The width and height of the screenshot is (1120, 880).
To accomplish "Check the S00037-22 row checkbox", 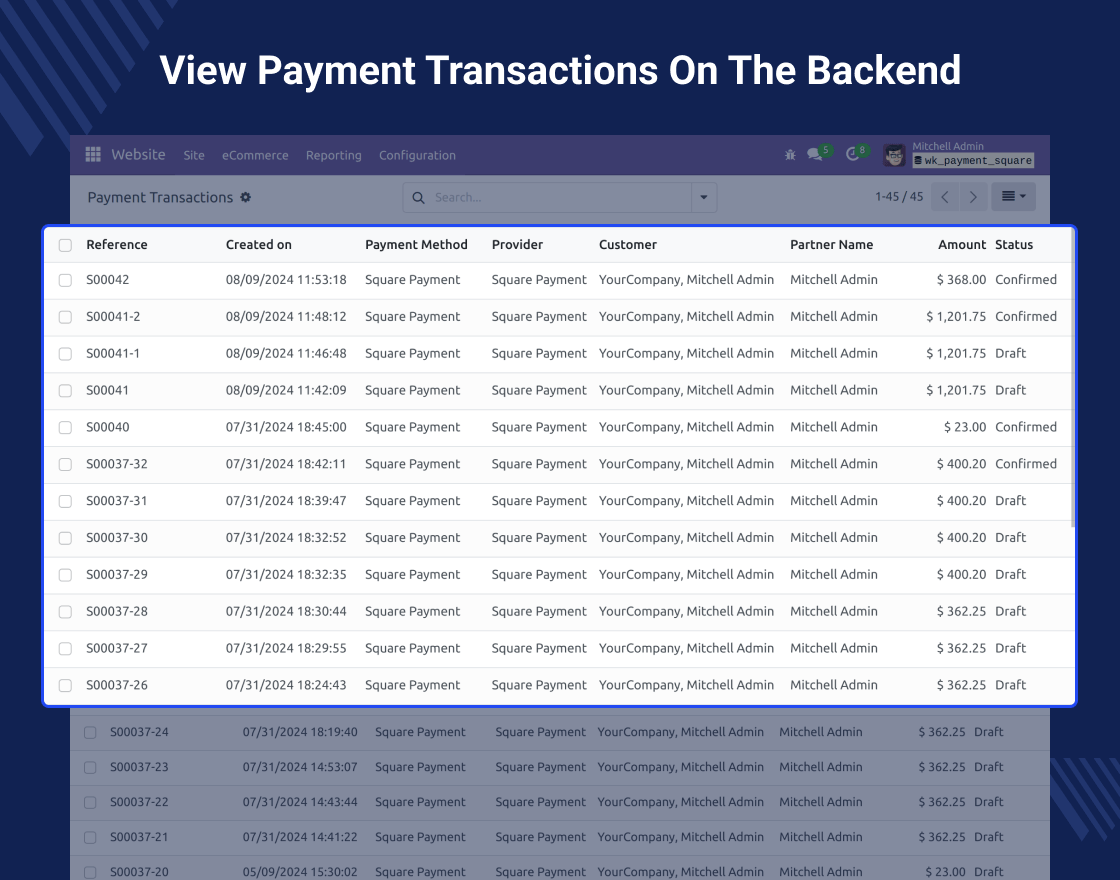I will click(90, 802).
